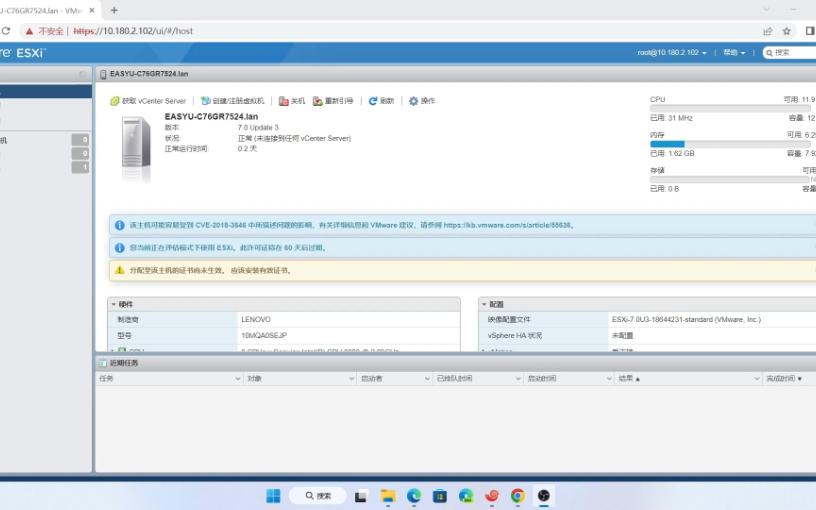Open File Explorer from the taskbar
This screenshot has height=510, width=816.
(388, 496)
